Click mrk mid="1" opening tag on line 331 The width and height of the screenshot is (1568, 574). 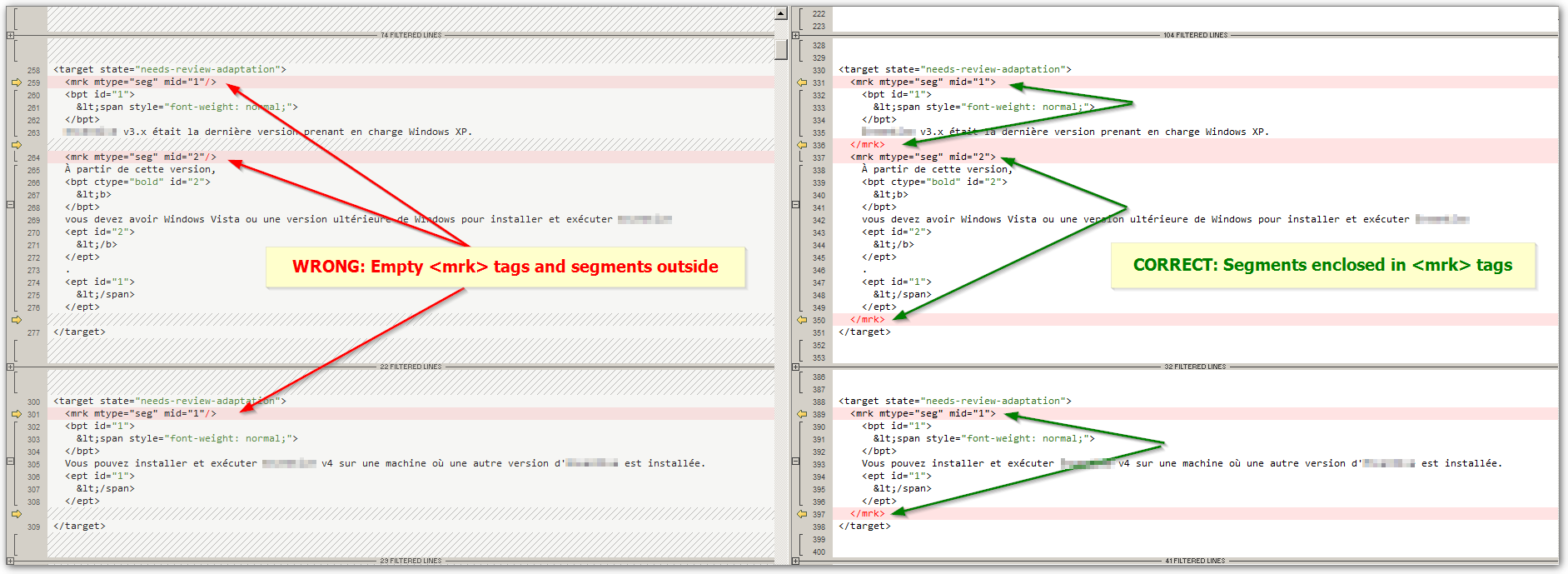(x=923, y=82)
